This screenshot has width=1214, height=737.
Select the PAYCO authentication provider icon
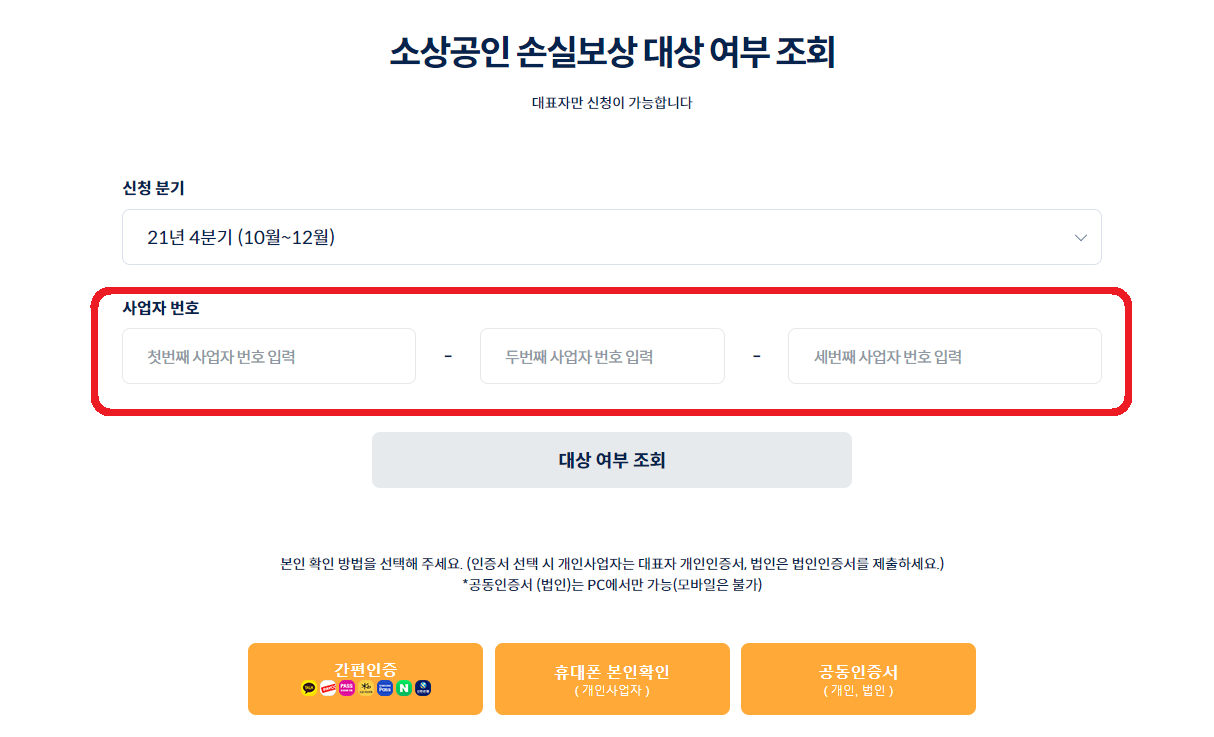pyautogui.click(x=327, y=689)
